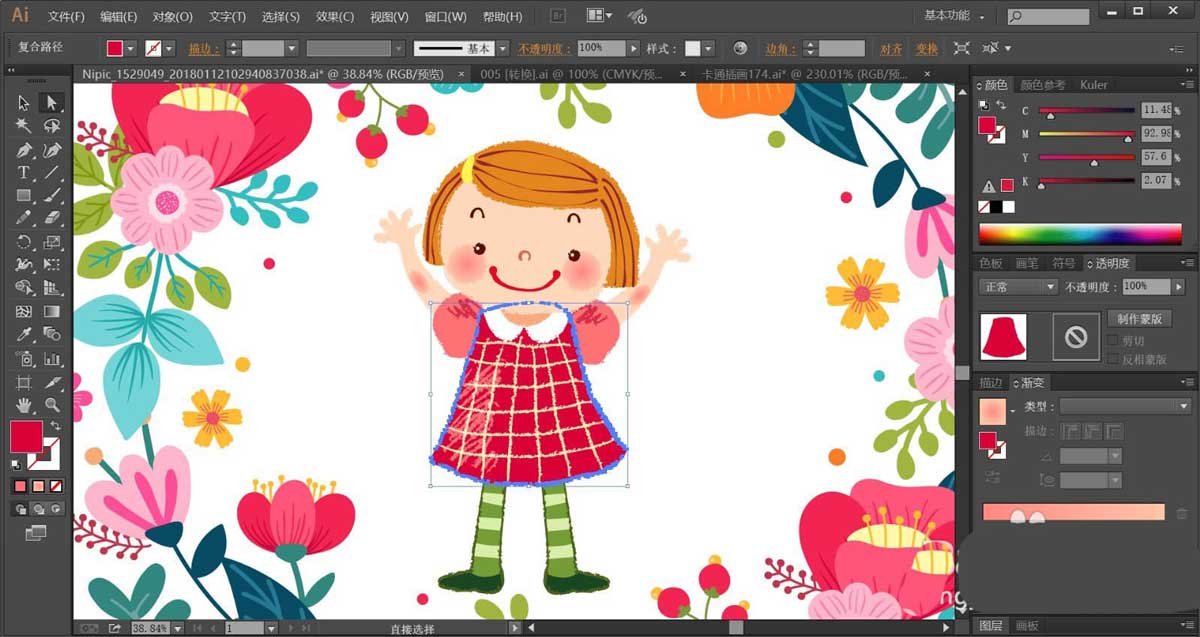Screen dimensions: 1200x637
Task: Select the Hand tool
Action: click(24, 405)
